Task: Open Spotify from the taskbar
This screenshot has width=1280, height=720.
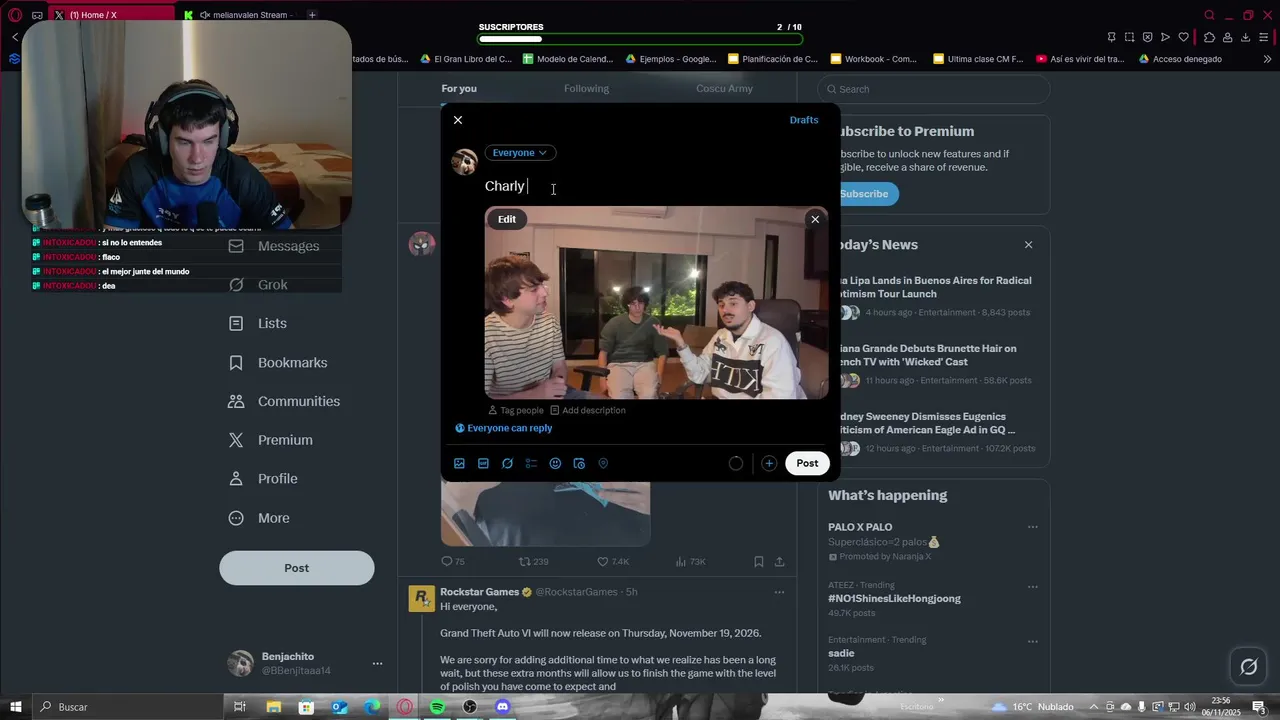Action: coord(437,707)
